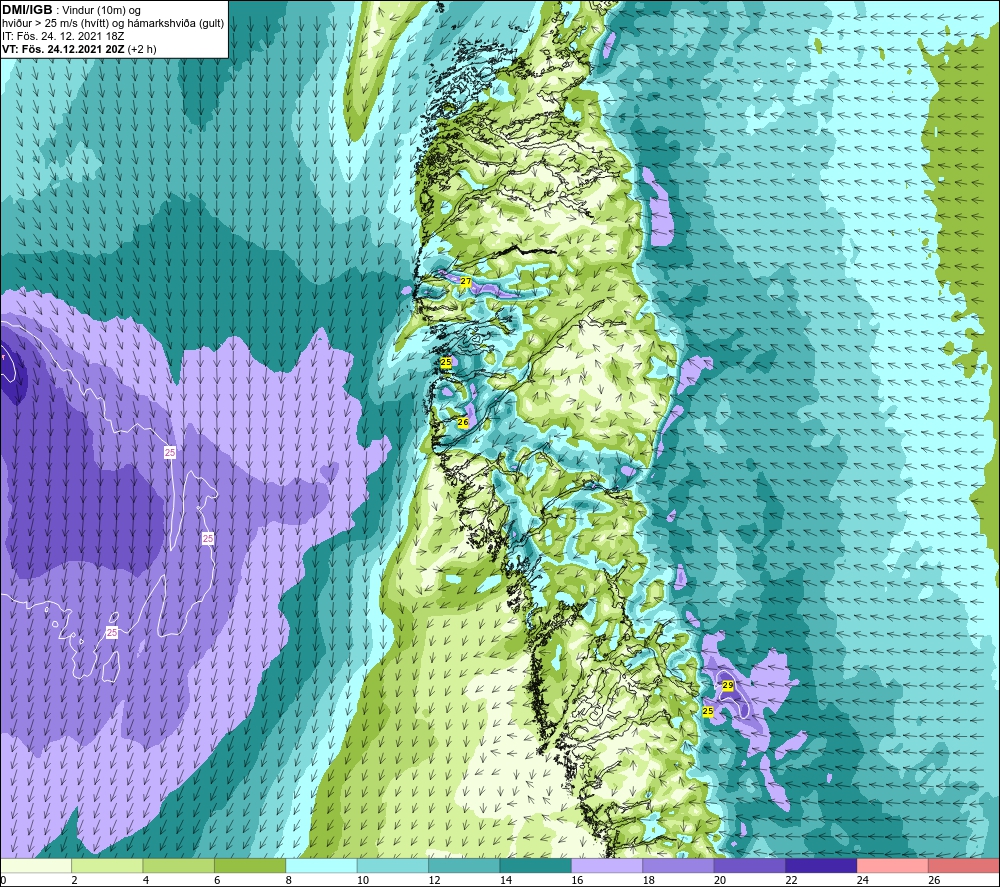The height and width of the screenshot is (887, 1000).
Task: Click the scale number 14 on the legend
Action: click(x=506, y=880)
